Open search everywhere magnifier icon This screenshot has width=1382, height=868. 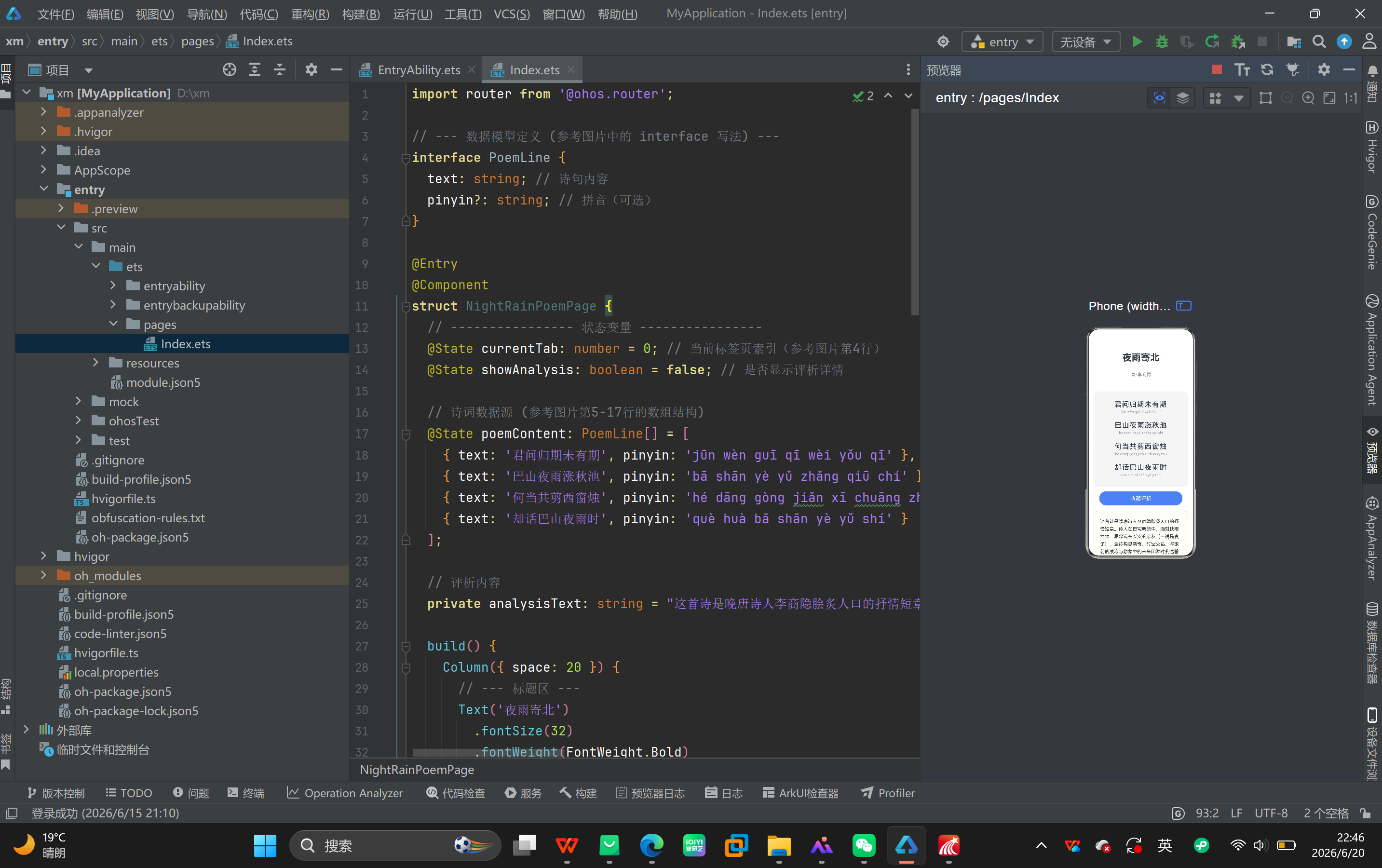(x=1319, y=41)
